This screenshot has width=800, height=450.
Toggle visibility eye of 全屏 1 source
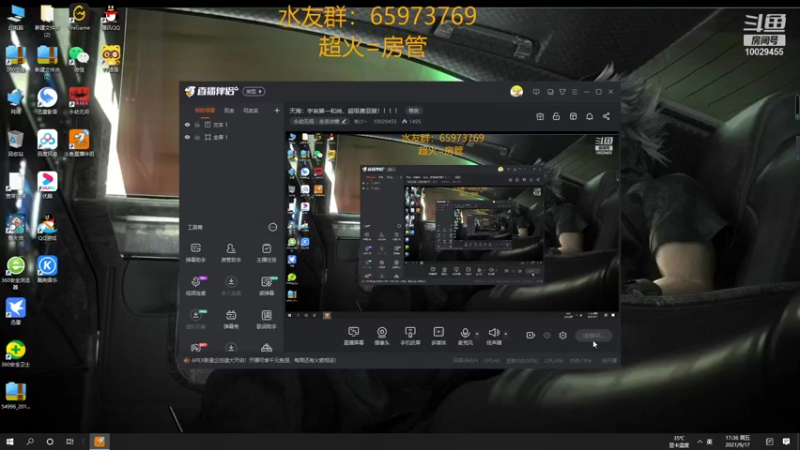(x=187, y=137)
